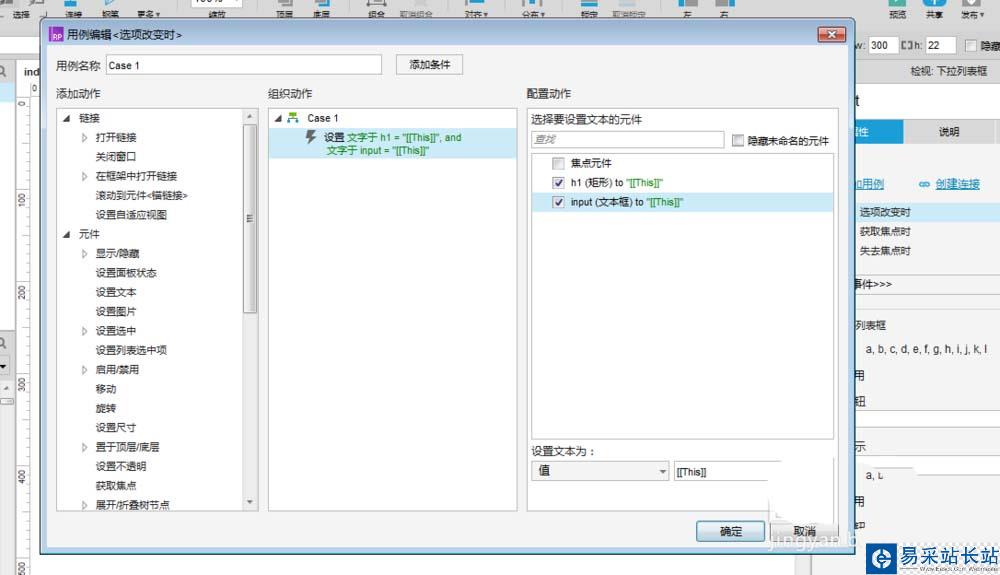Select 设置自适应视图 action

point(131,215)
